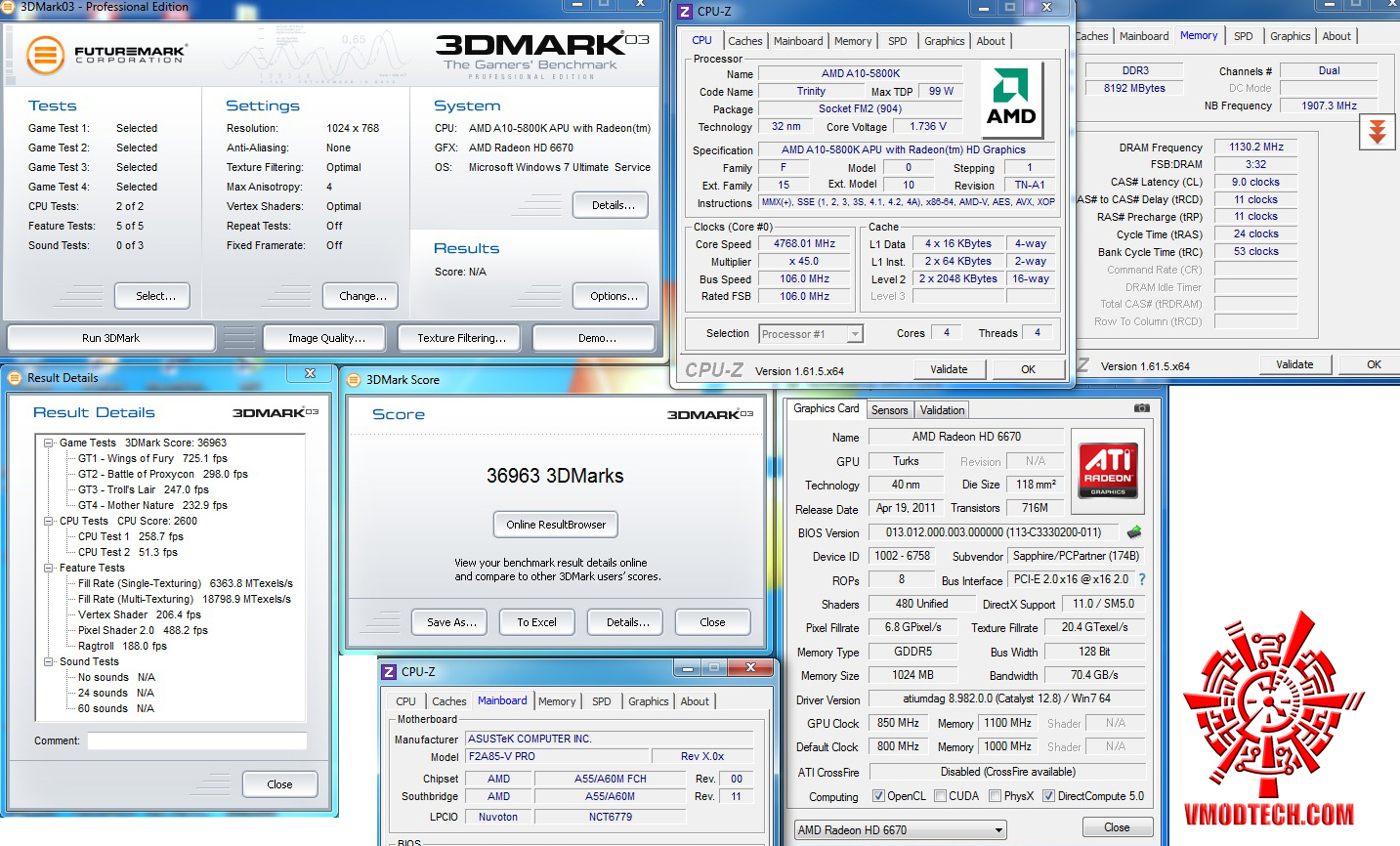The image size is (1400, 846).
Task: Click the 3DMark Score window title icon
Action: [354, 380]
